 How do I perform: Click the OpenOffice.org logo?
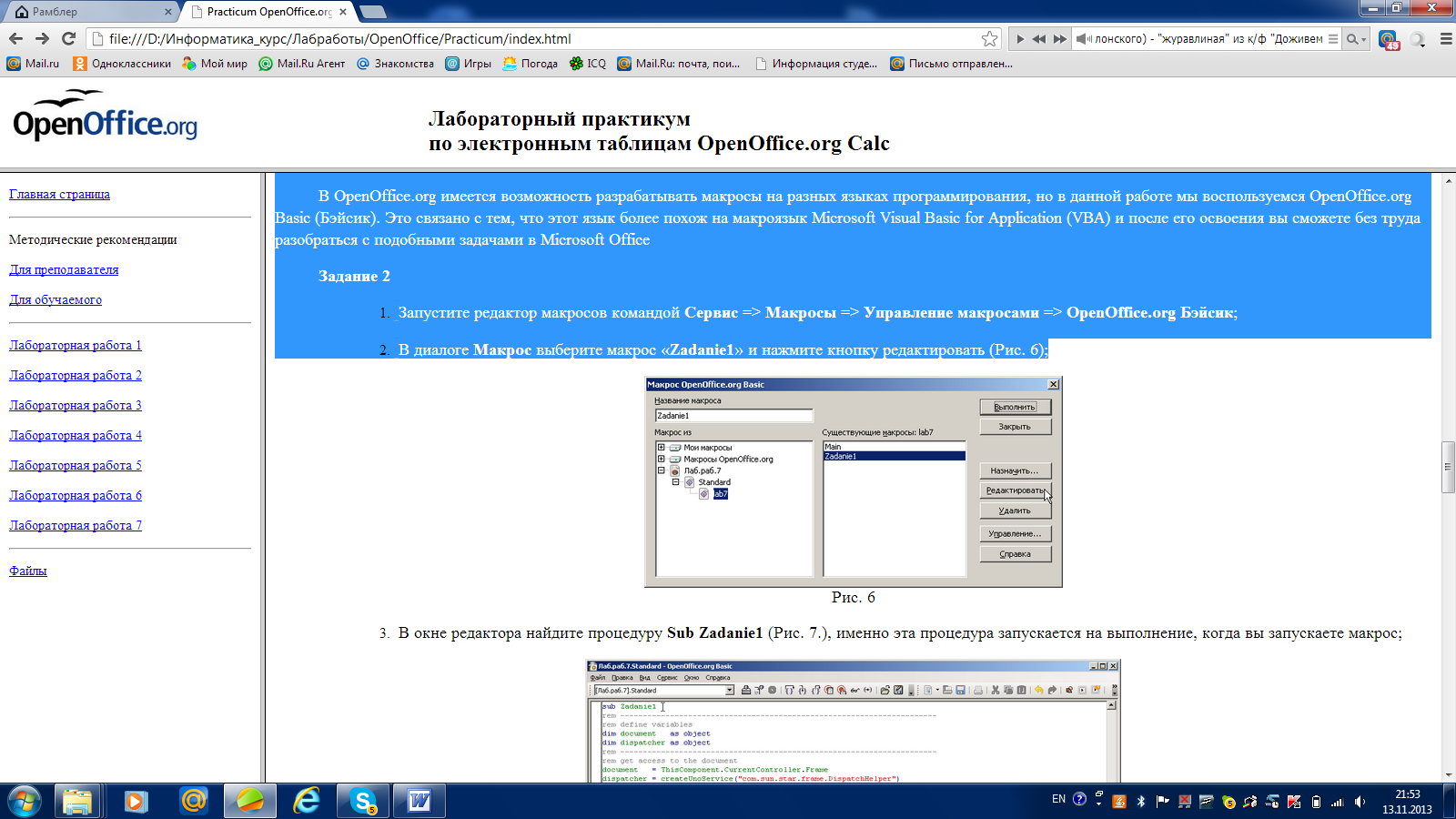[105, 116]
